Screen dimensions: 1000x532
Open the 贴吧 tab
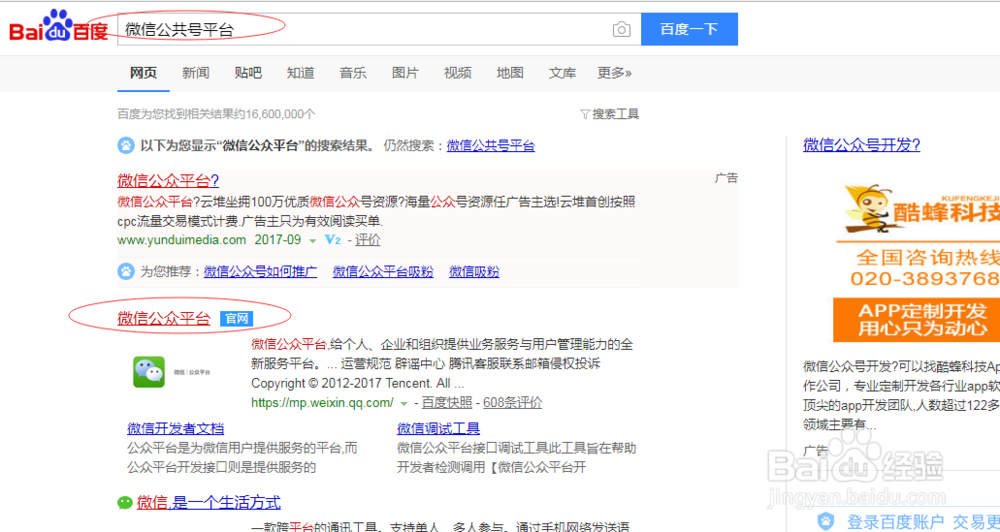[x=248, y=73]
